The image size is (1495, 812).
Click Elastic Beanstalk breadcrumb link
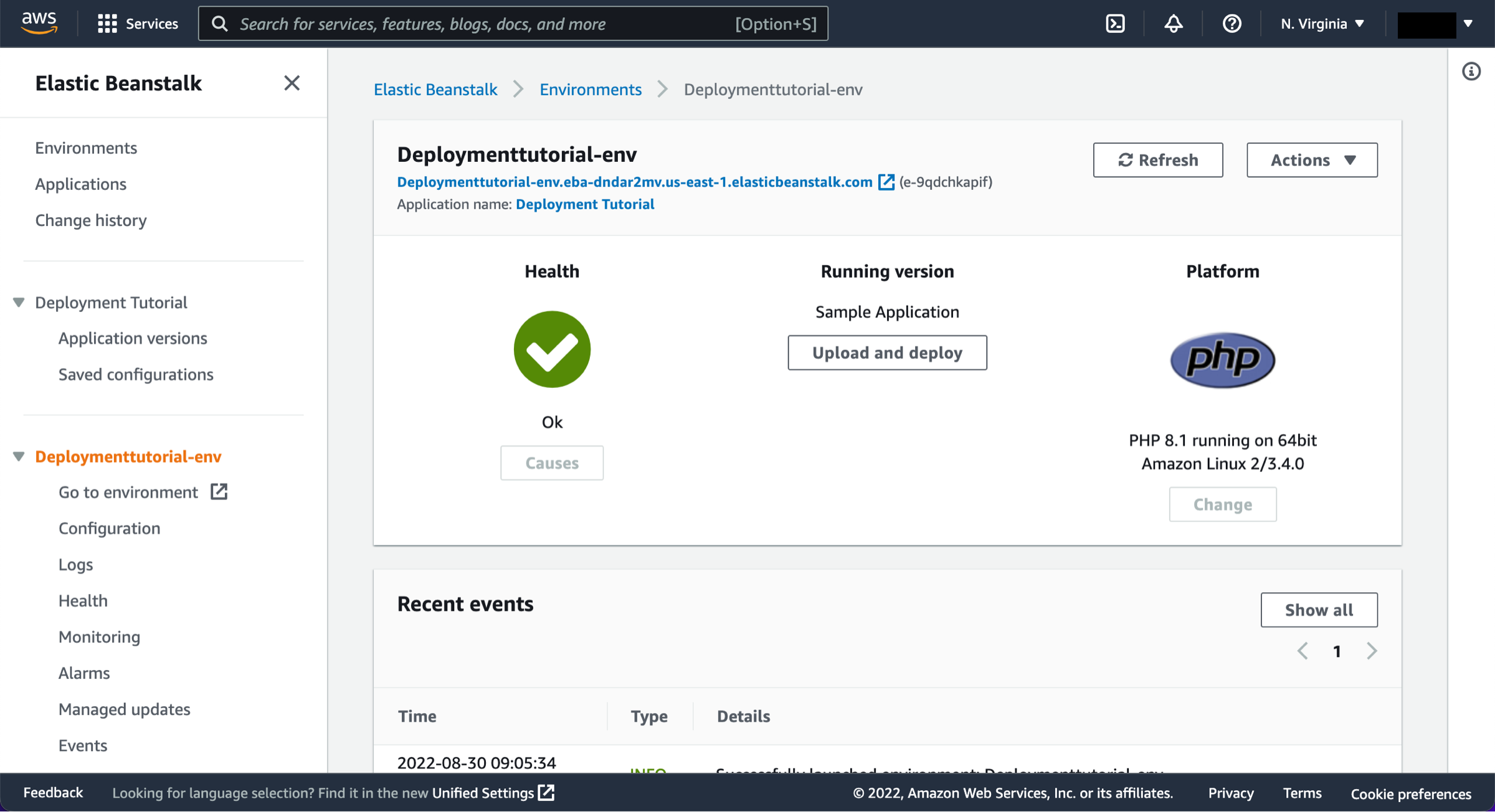[x=435, y=89]
